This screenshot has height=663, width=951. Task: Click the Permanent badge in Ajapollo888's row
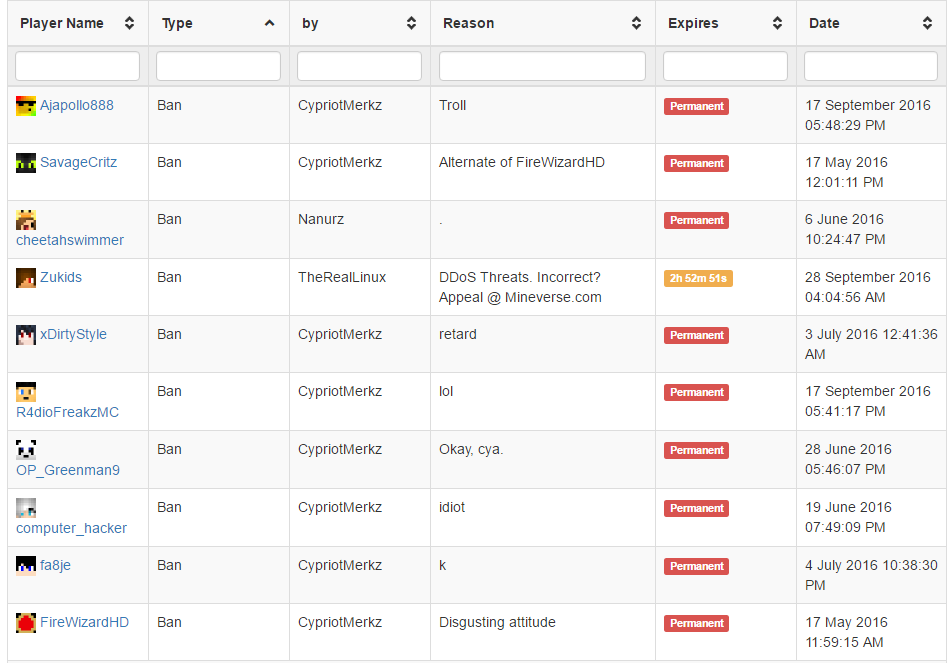coord(696,106)
